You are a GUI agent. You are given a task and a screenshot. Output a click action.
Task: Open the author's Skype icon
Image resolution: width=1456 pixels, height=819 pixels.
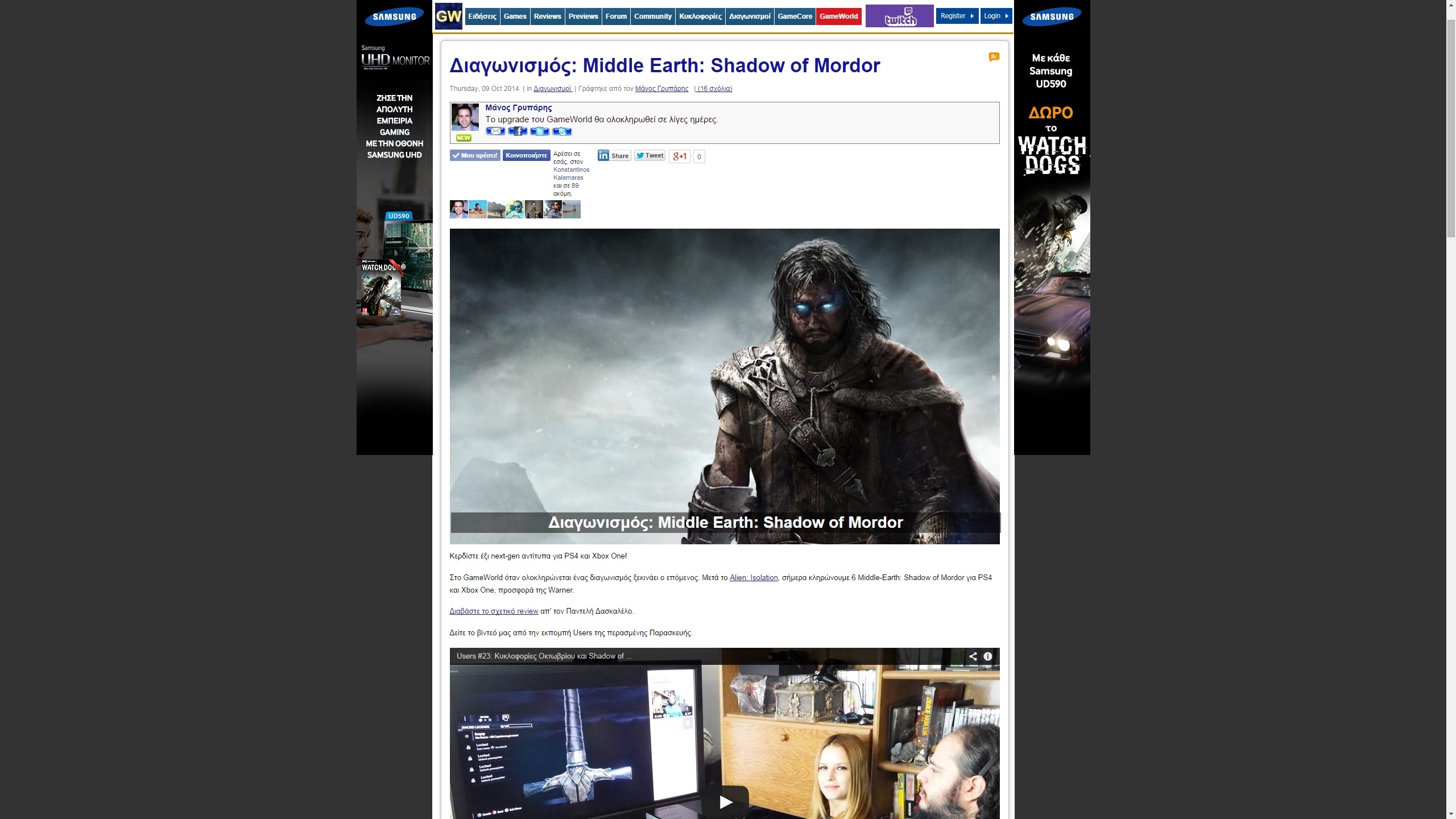(x=561, y=131)
